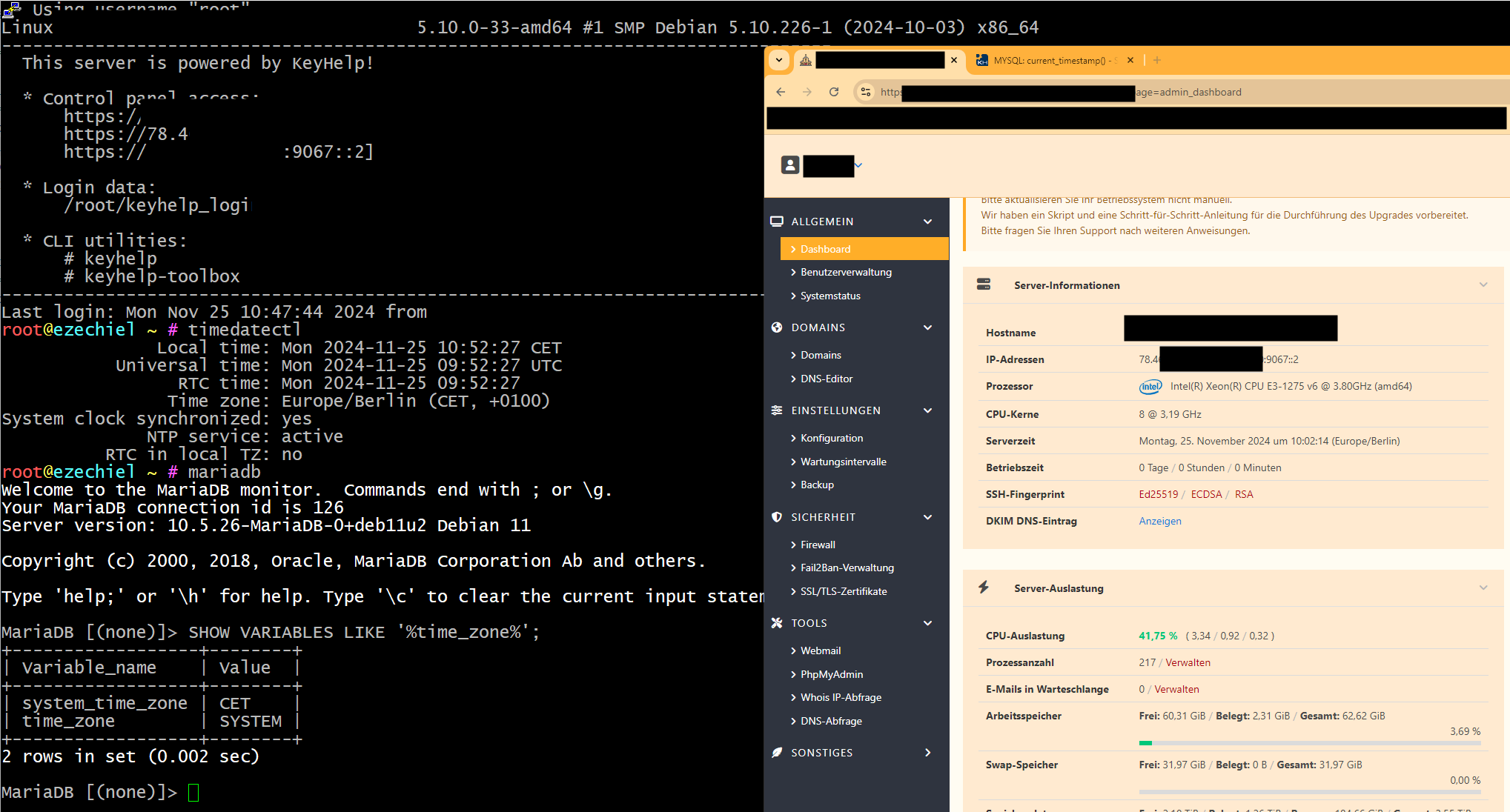This screenshot has width=1510, height=812.
Task: Click the Sicherheit shield icon
Action: click(x=777, y=517)
